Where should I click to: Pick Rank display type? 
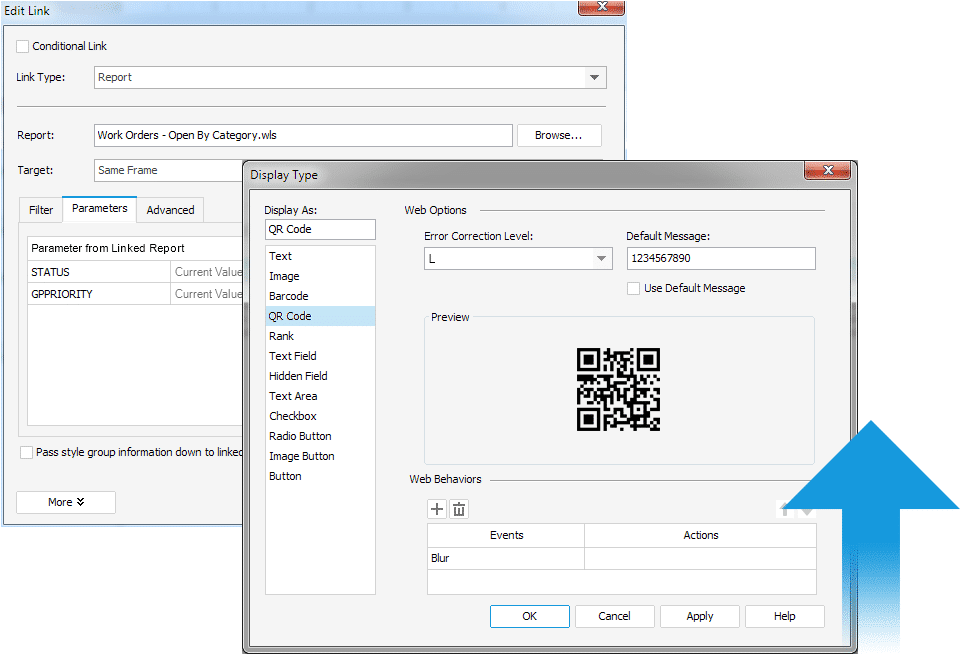(320, 336)
